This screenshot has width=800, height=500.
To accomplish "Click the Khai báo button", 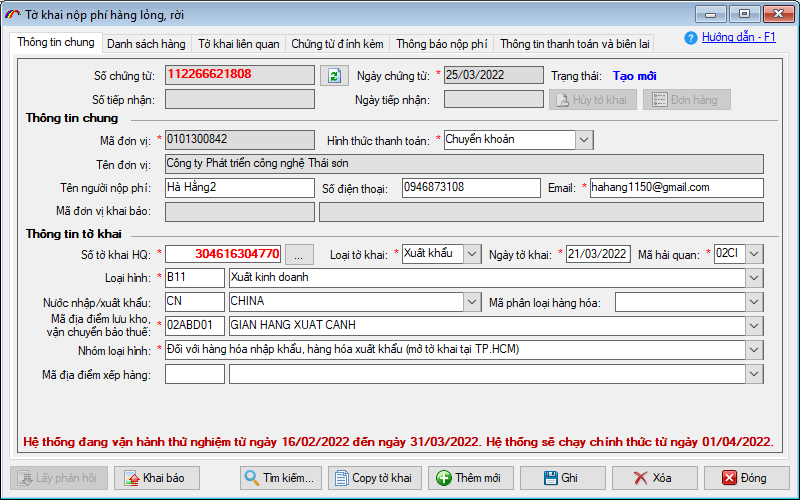I will [x=157, y=478].
